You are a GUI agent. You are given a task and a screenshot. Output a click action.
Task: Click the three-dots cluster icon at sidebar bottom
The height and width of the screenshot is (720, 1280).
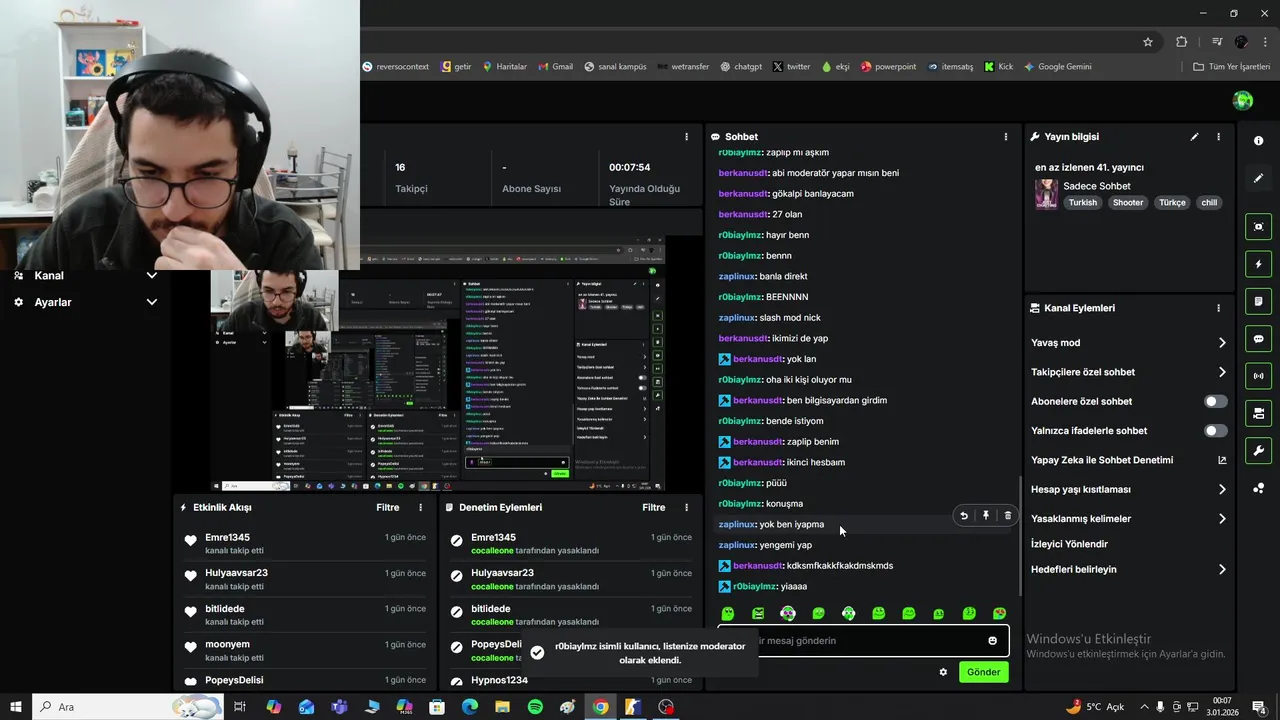click(x=1258, y=488)
